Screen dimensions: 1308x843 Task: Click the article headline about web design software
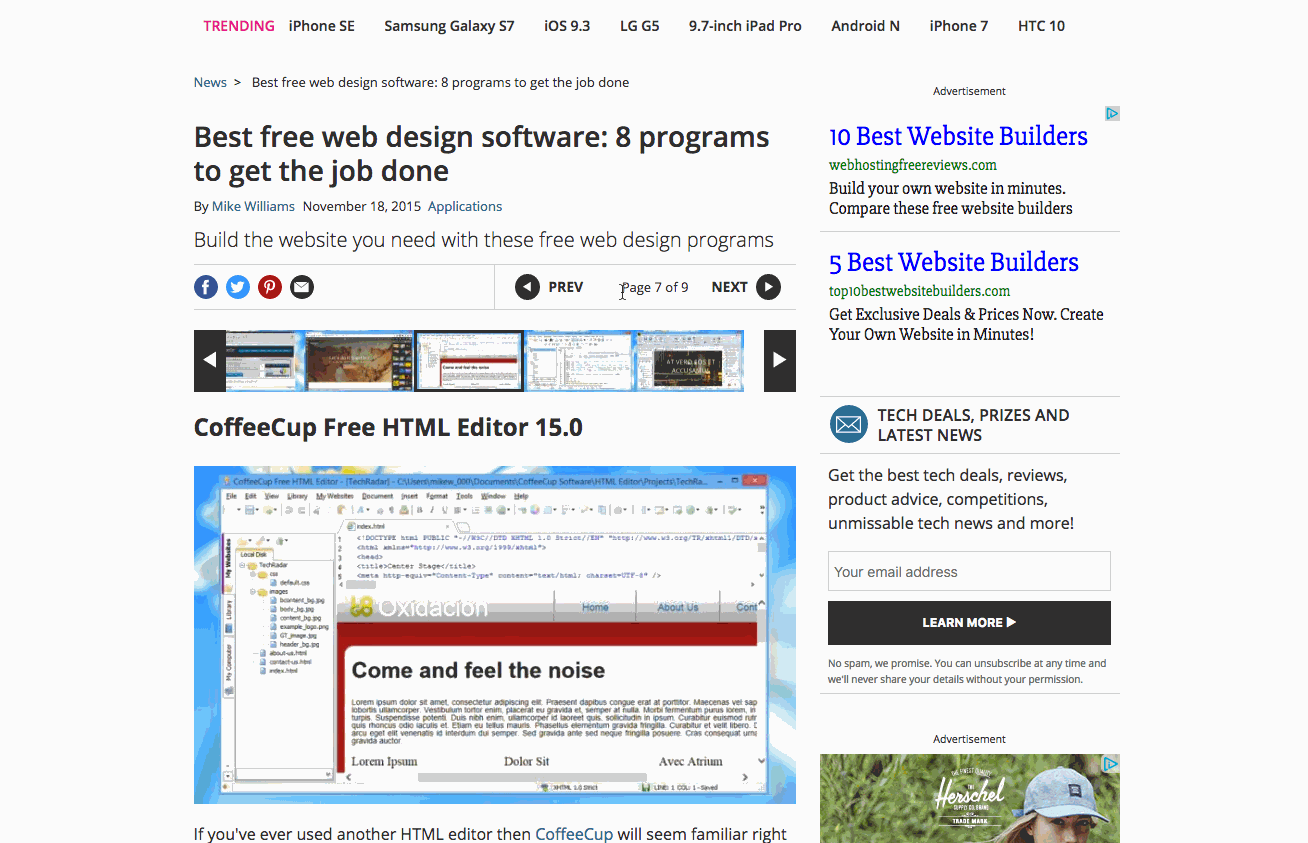click(482, 154)
